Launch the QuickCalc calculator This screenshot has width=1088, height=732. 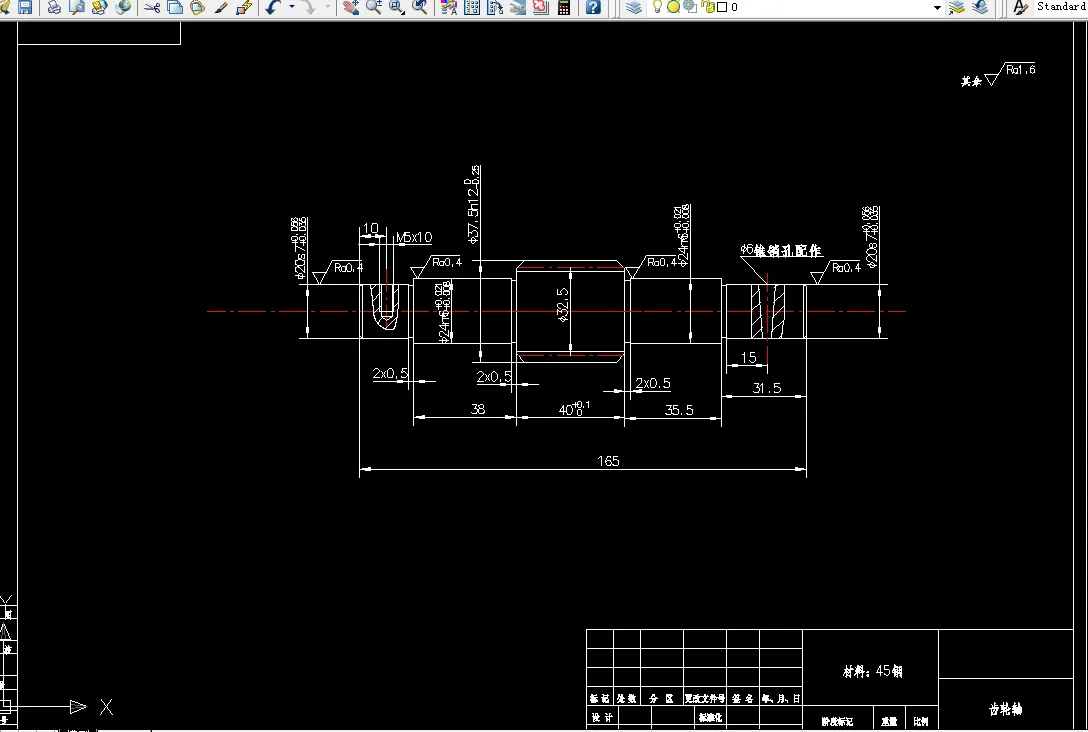(x=563, y=7)
